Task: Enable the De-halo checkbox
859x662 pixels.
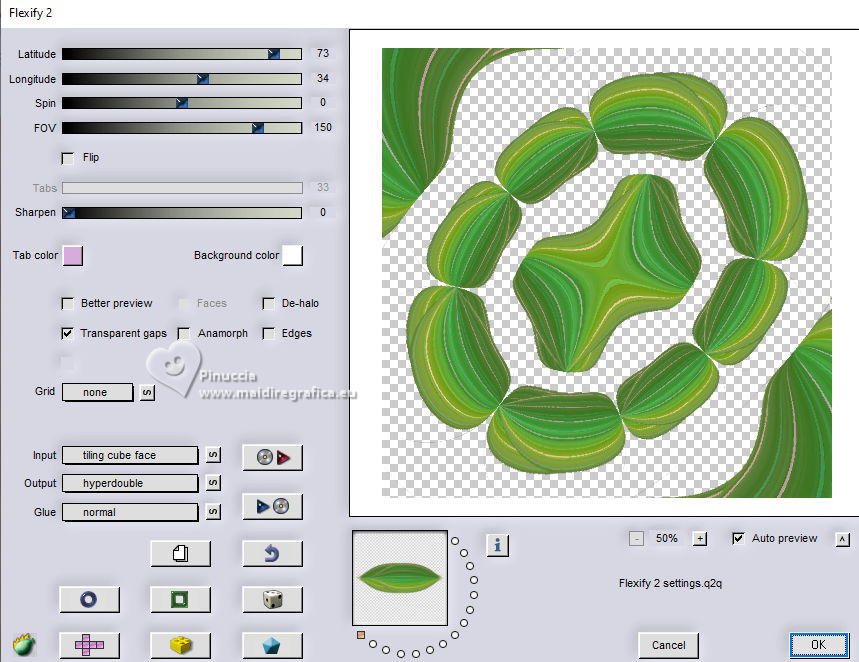Action: [x=268, y=304]
